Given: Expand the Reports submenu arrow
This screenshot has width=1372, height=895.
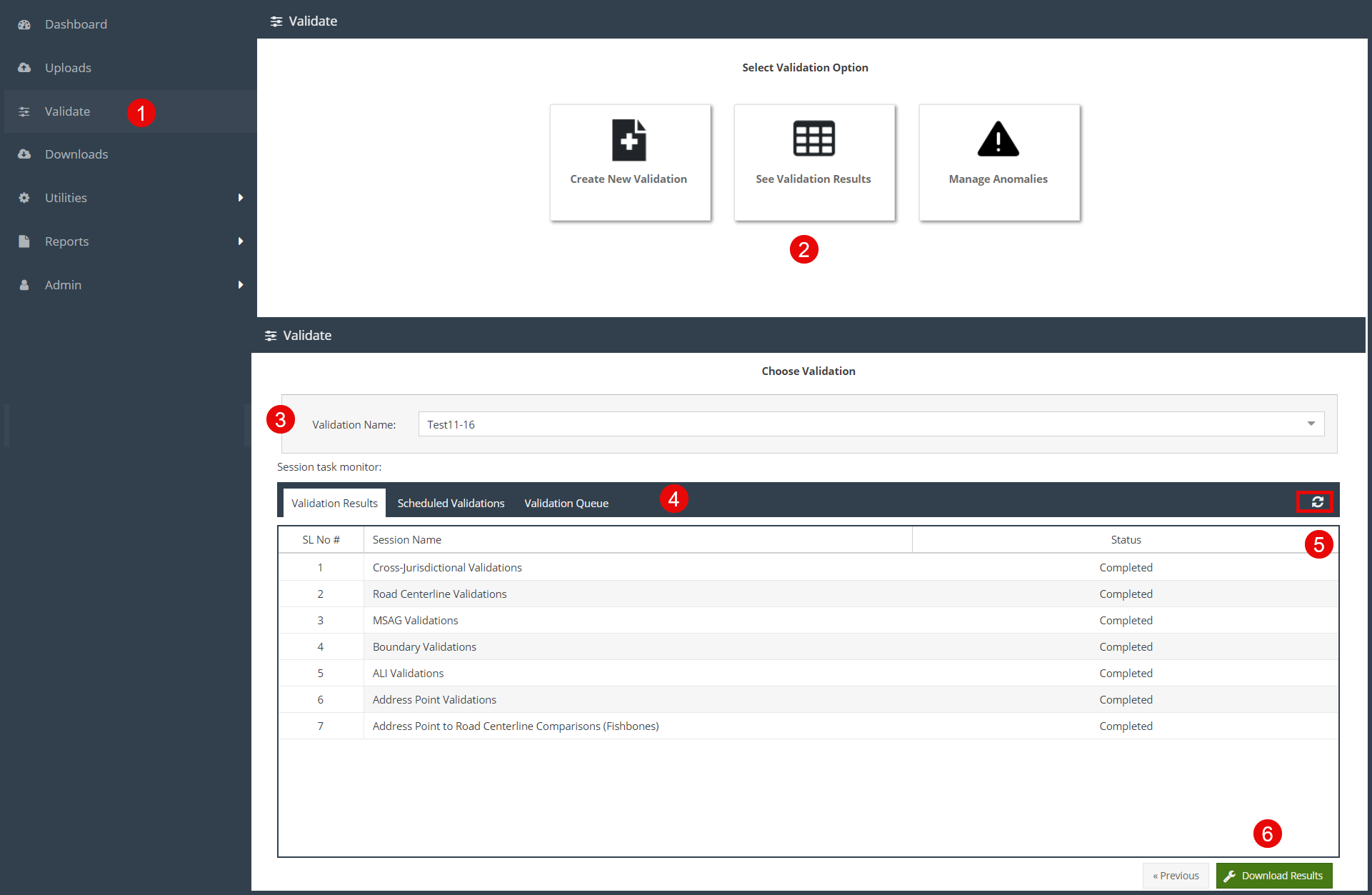Looking at the screenshot, I should [x=241, y=241].
